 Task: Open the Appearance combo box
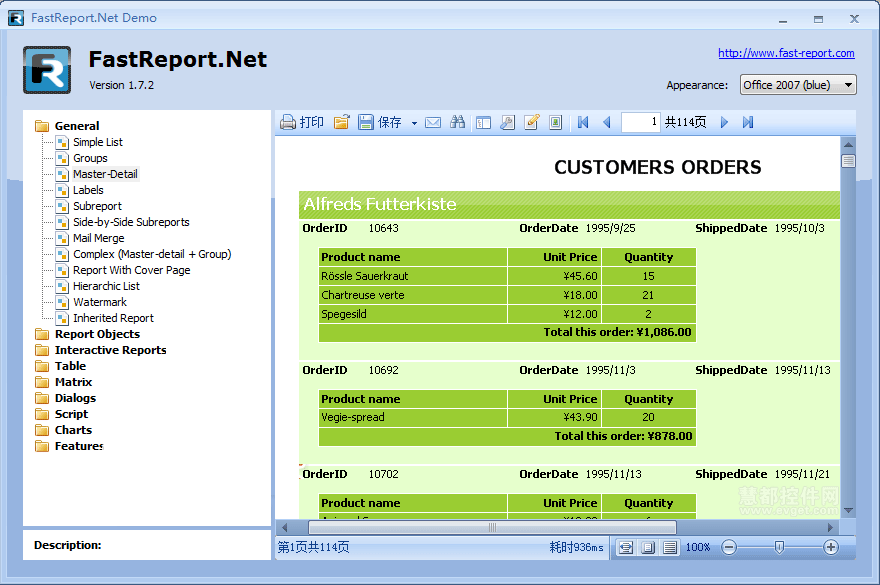coord(798,85)
